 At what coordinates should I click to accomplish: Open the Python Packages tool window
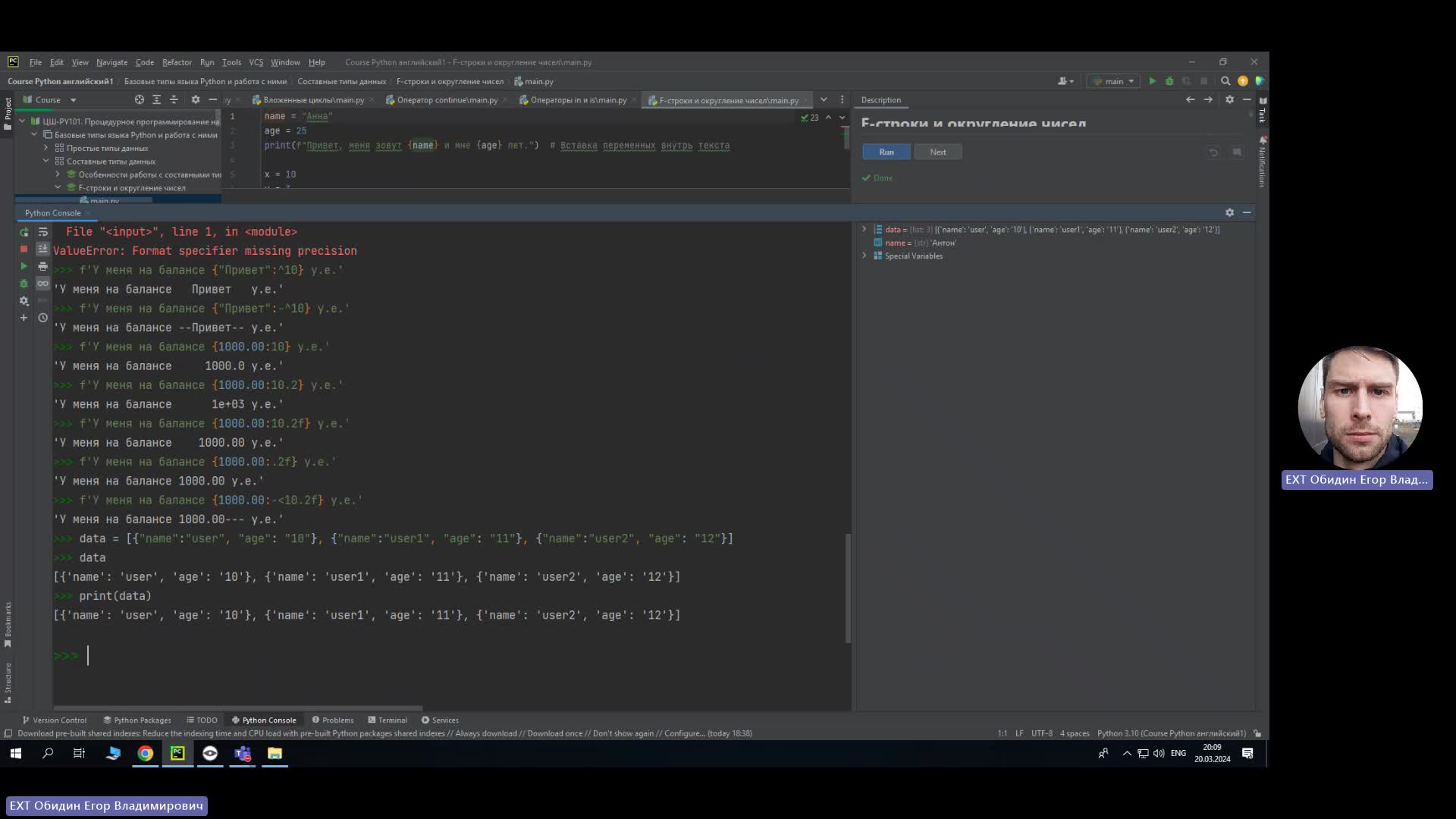[x=137, y=720]
